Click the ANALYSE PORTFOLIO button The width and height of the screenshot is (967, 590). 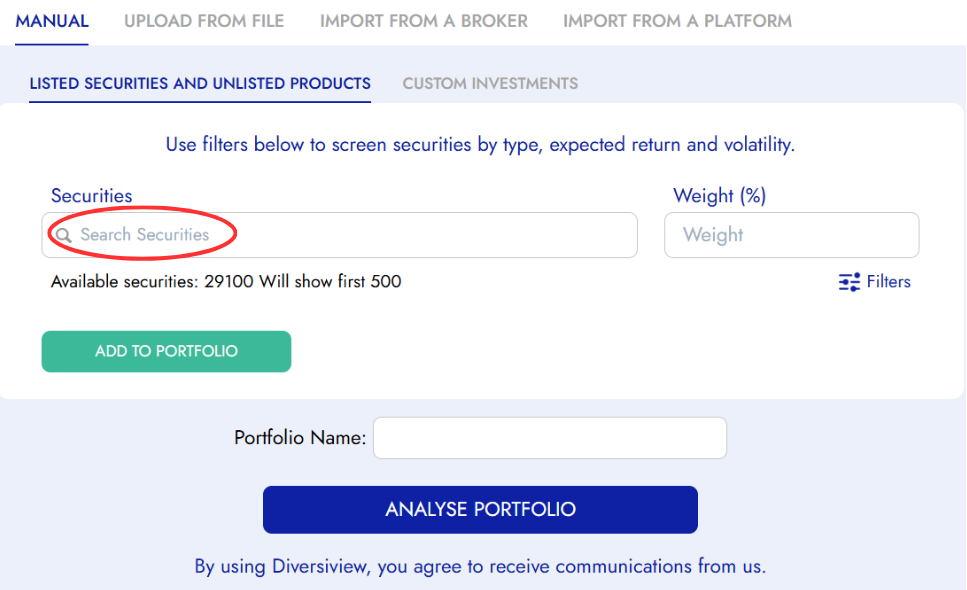pyautogui.click(x=480, y=510)
